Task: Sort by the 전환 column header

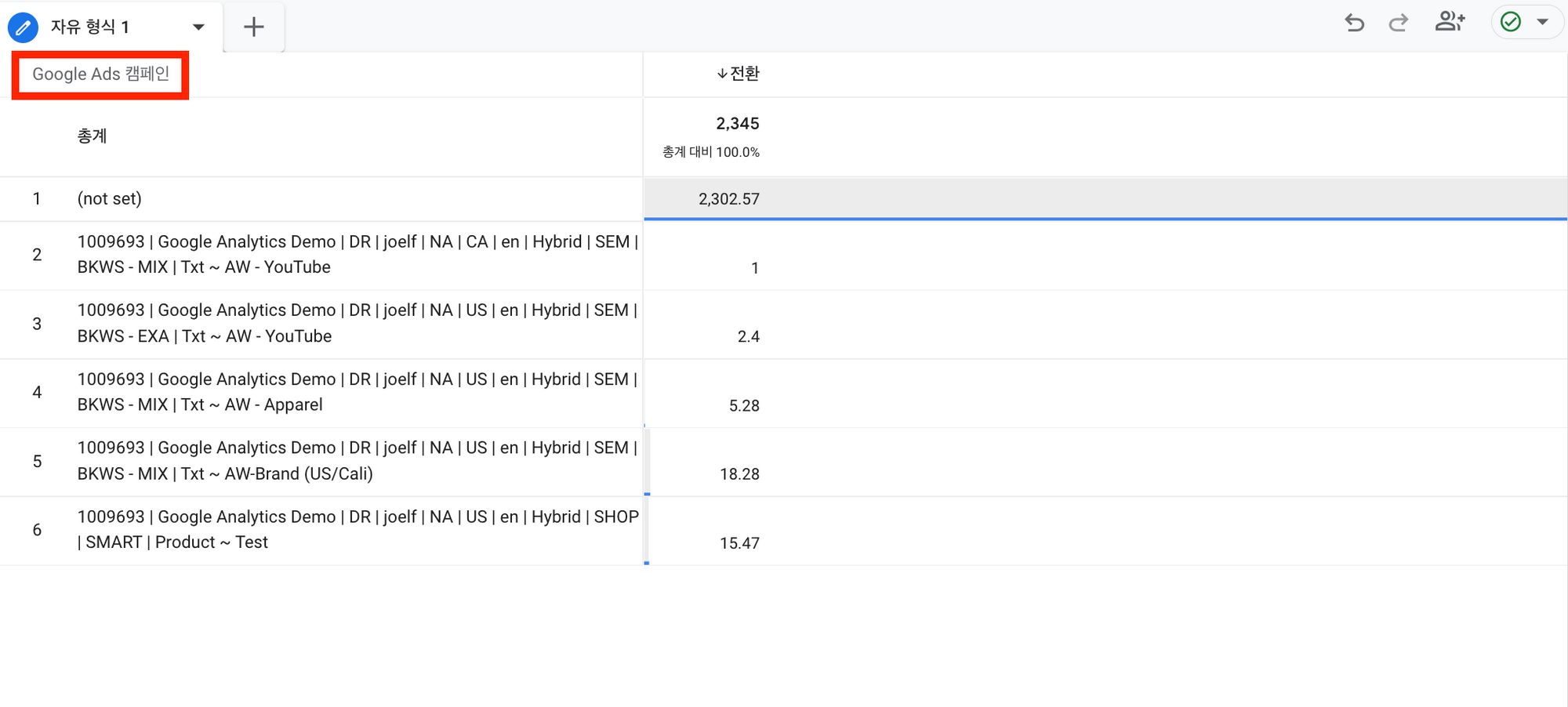Action: point(745,74)
